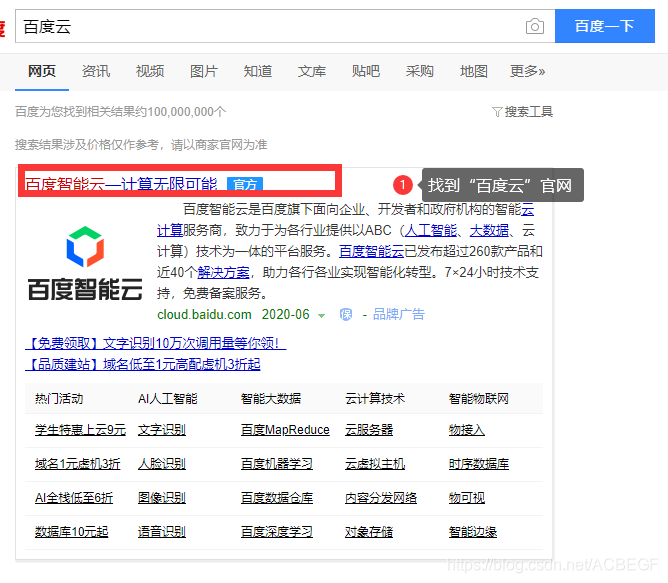668x583 pixels.
Task: Open the 域名1元虚机3折 link
Action: tap(78, 464)
